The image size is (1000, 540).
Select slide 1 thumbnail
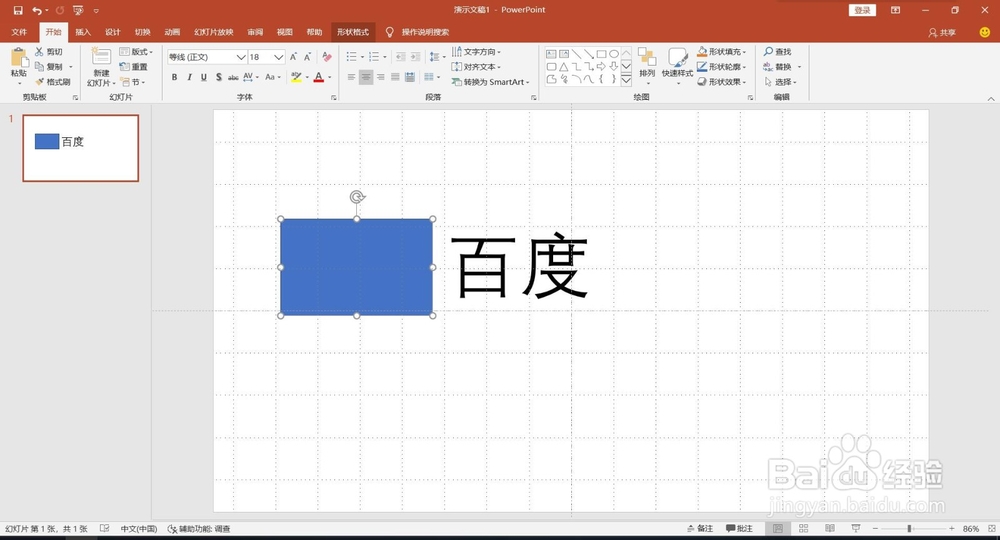click(x=80, y=148)
